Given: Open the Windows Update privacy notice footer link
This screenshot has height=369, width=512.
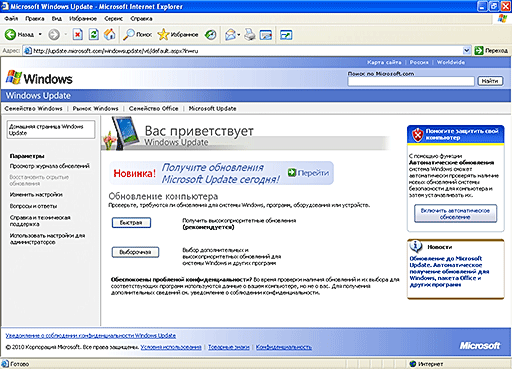Looking at the screenshot, I should pyautogui.click(x=91, y=335).
